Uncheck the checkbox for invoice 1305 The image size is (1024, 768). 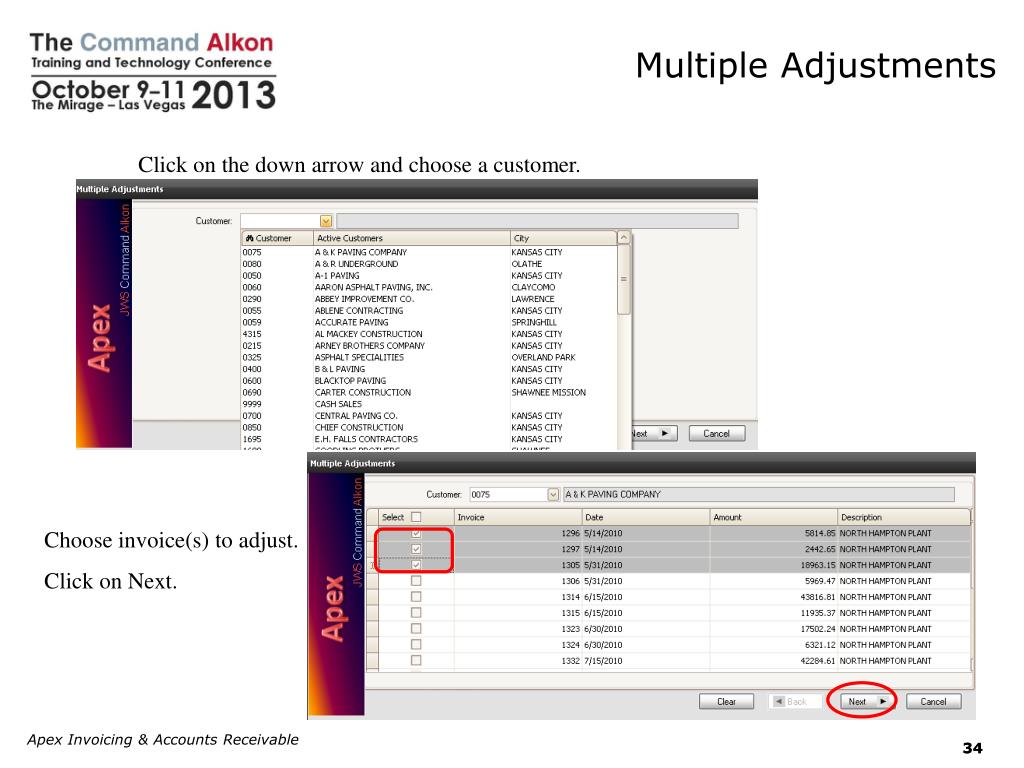point(416,566)
